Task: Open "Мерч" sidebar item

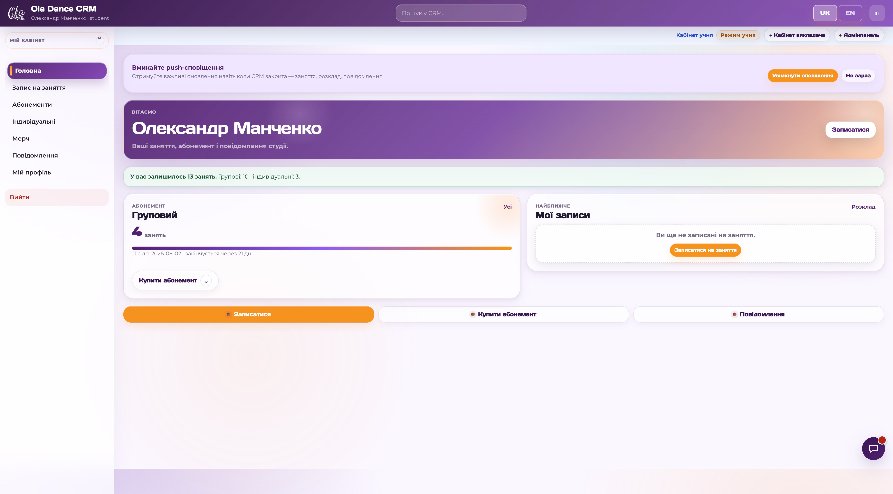Action: coord(57,138)
